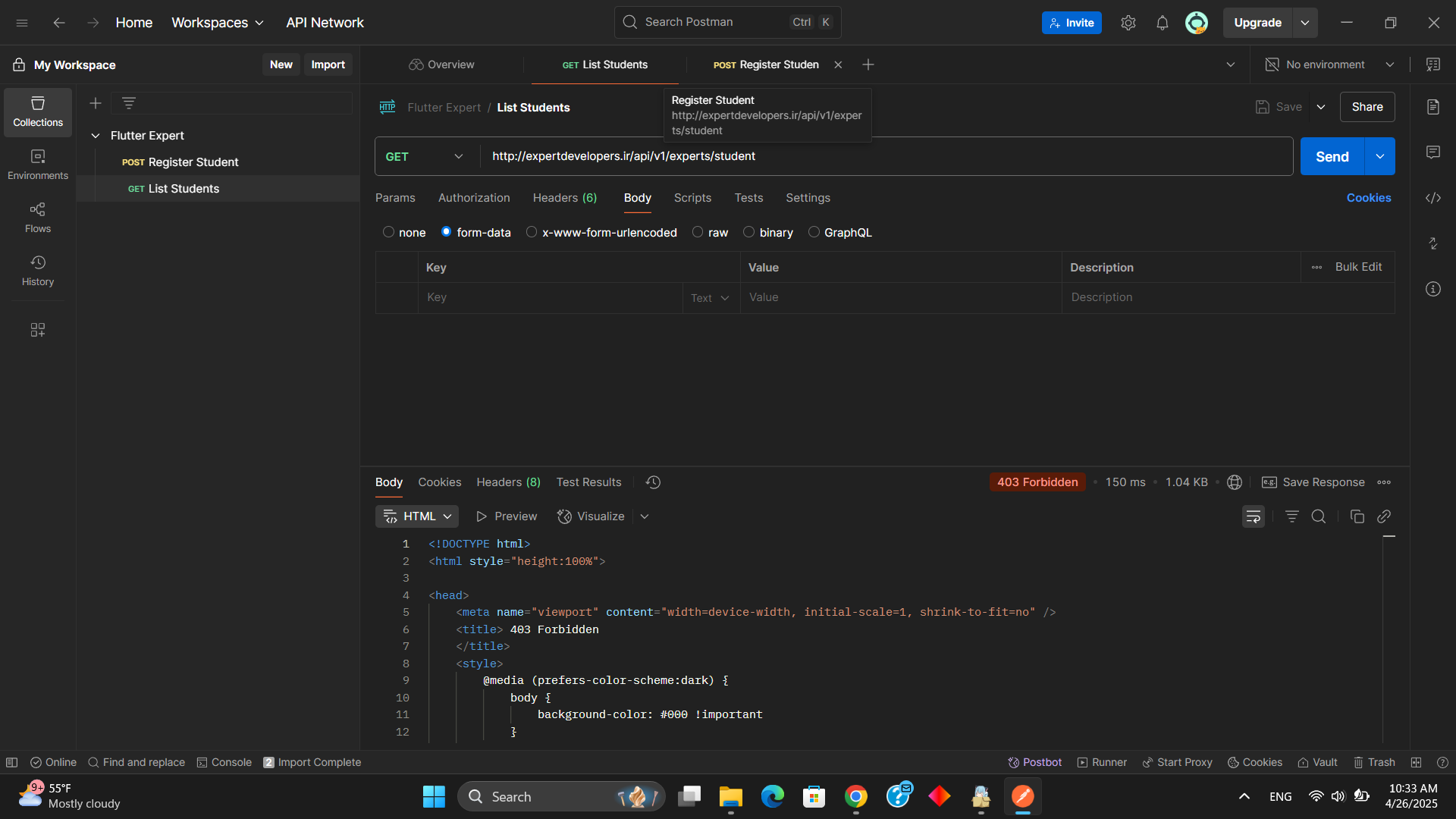Expand the Upgrade dropdown arrow
Screen dimensions: 1456x819
[x=1305, y=23]
